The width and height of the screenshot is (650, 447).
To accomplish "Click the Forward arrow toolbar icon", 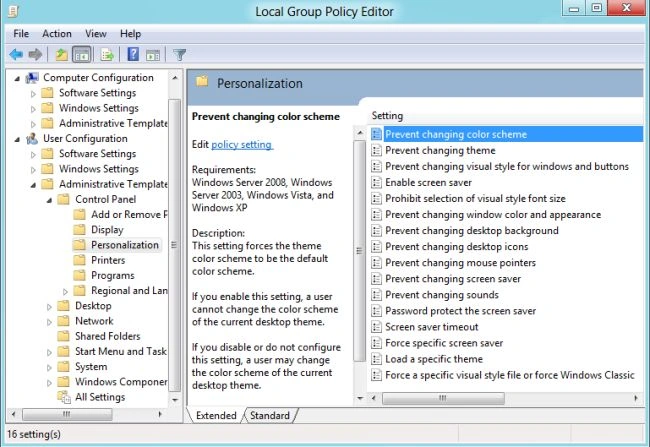I will pyautogui.click(x=36, y=54).
